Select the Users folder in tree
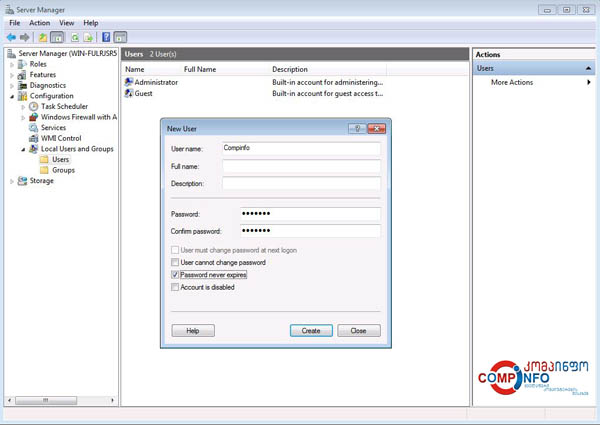Image resolution: width=600 pixels, height=425 pixels. click(60, 160)
